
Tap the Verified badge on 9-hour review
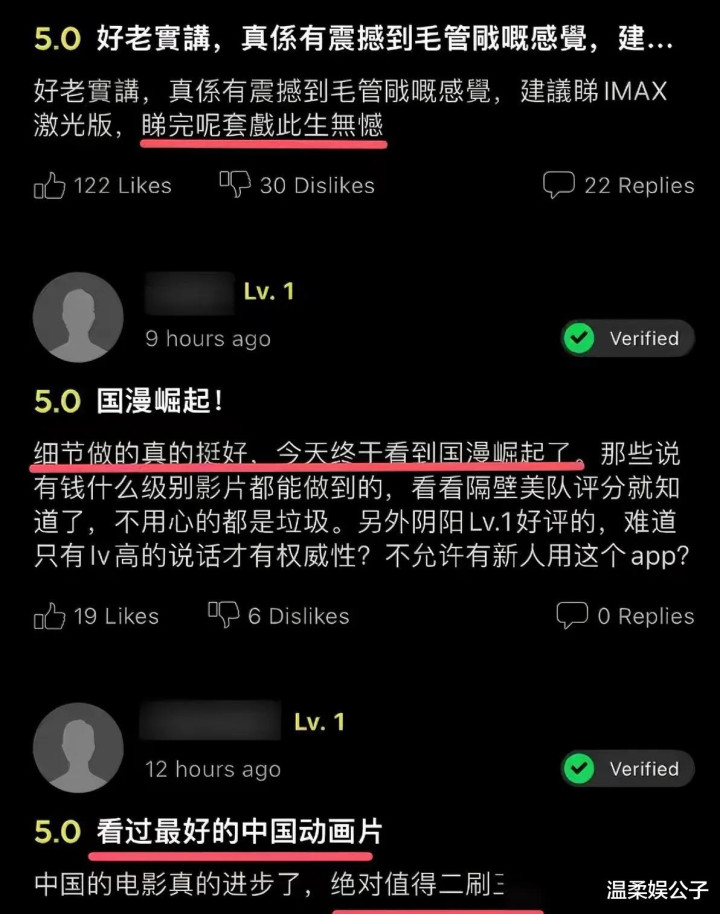[x=628, y=338]
